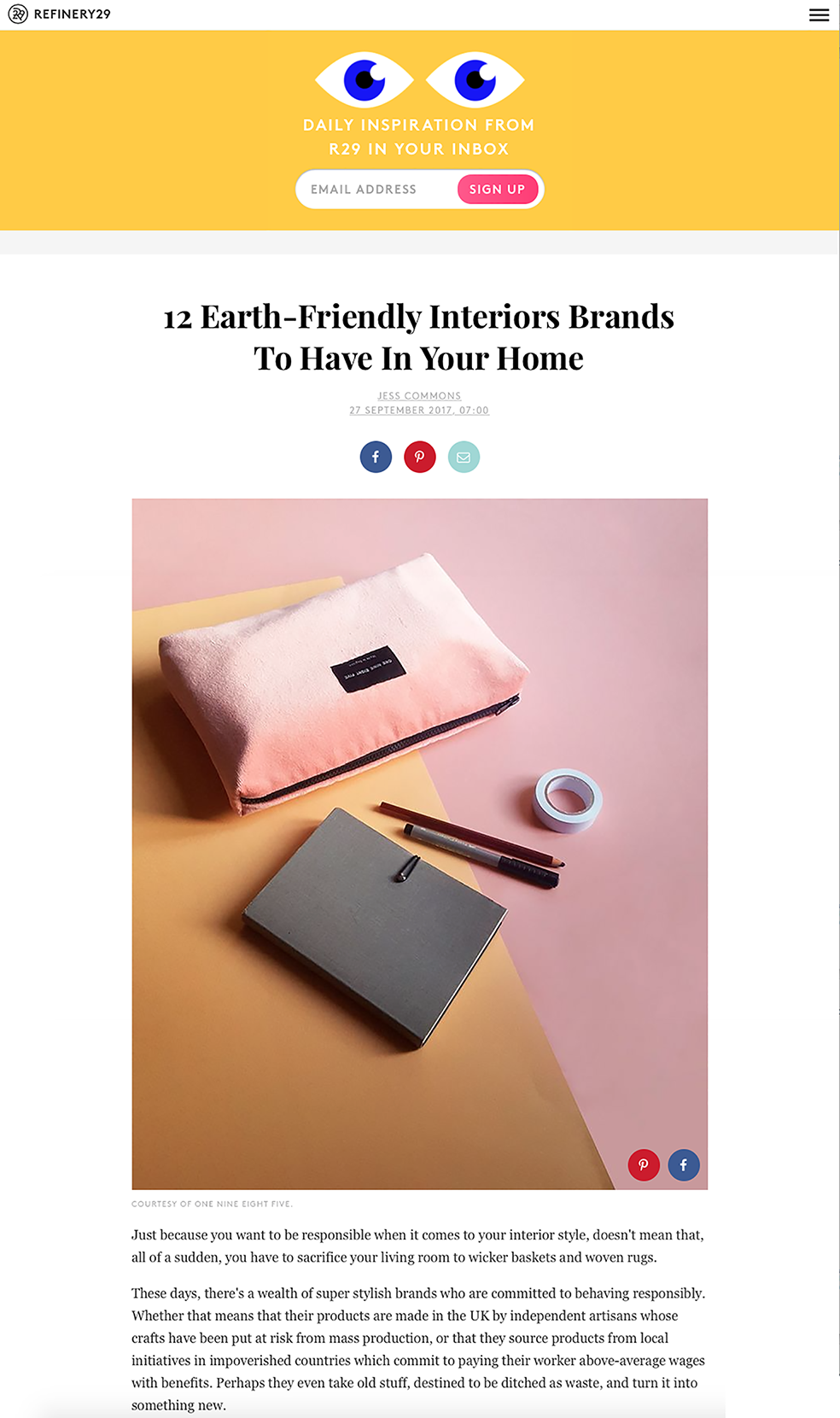840x1418 pixels.
Task: Pin the pouch photo using the Pinterest overlay
Action: pos(644,1164)
